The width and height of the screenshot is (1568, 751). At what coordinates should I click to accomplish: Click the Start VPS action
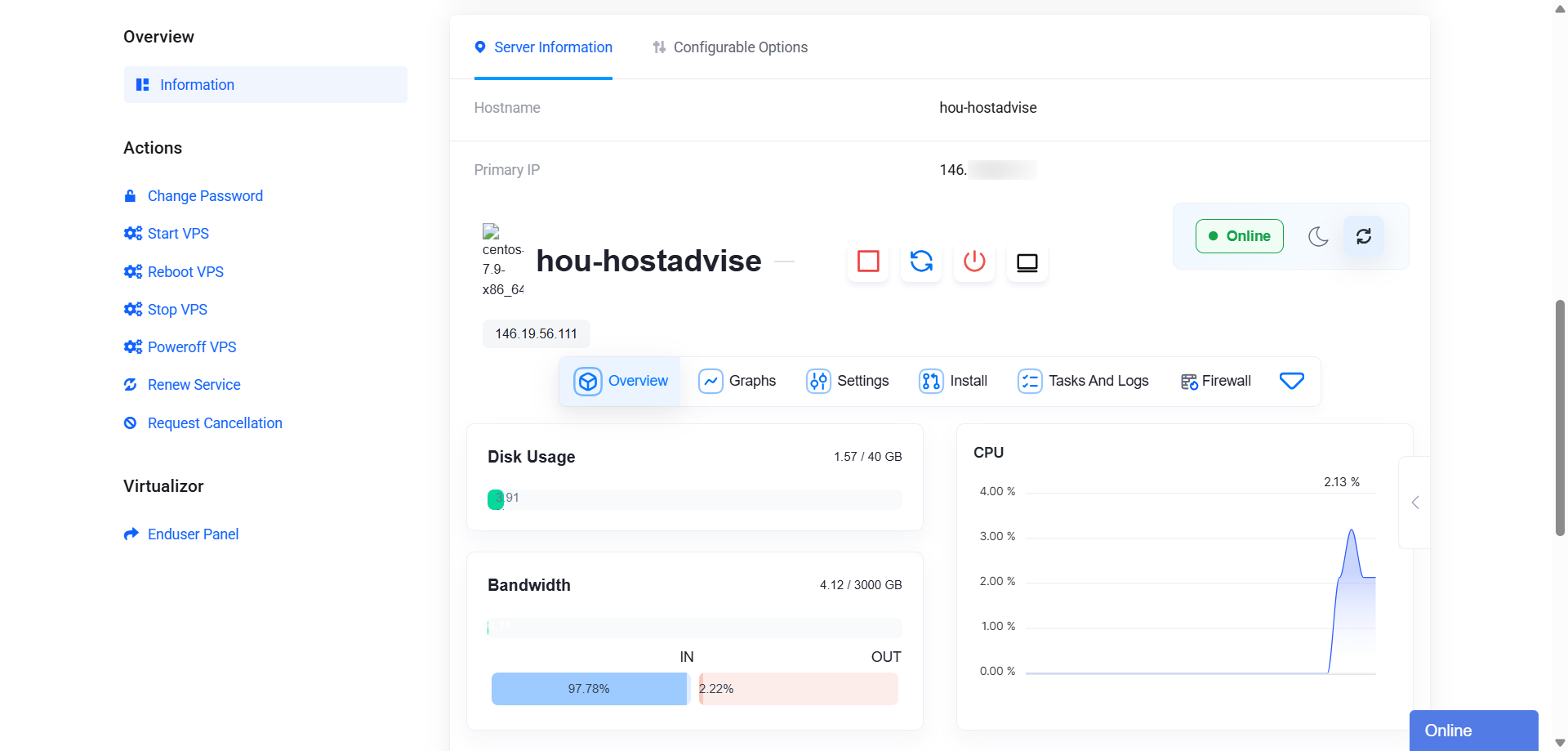coord(178,234)
